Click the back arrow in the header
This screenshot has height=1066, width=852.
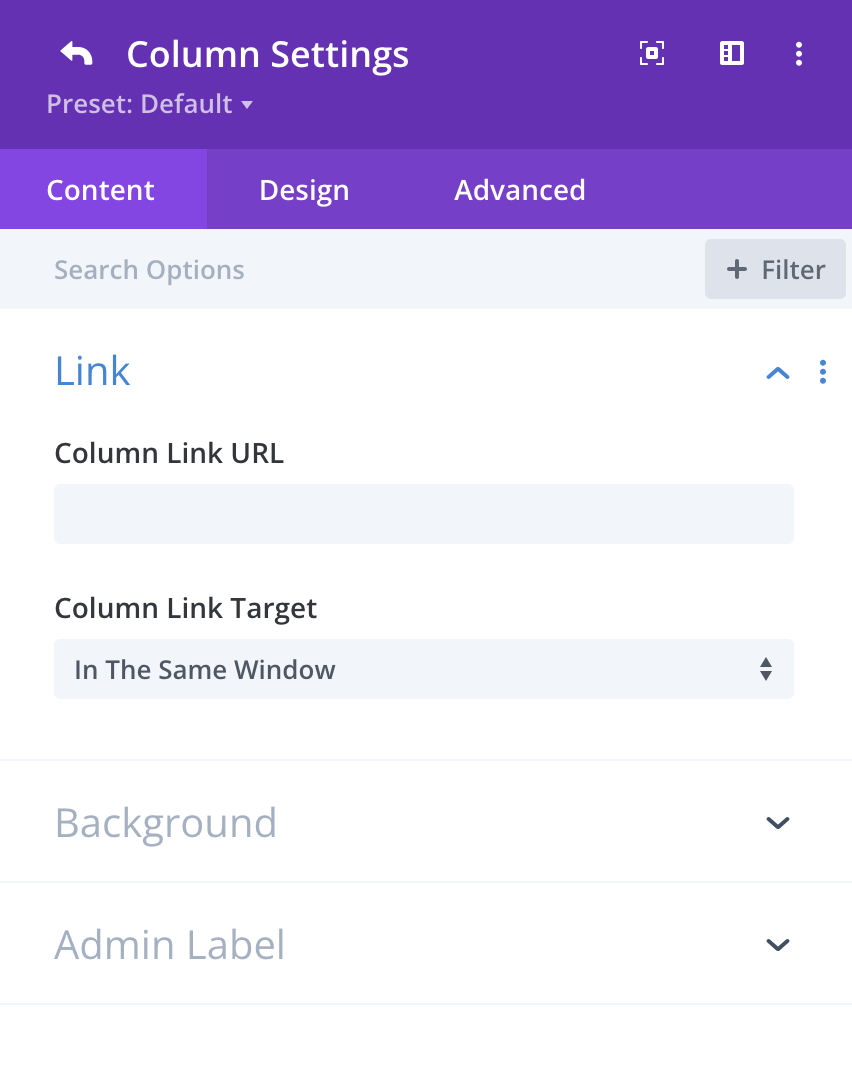coord(76,54)
